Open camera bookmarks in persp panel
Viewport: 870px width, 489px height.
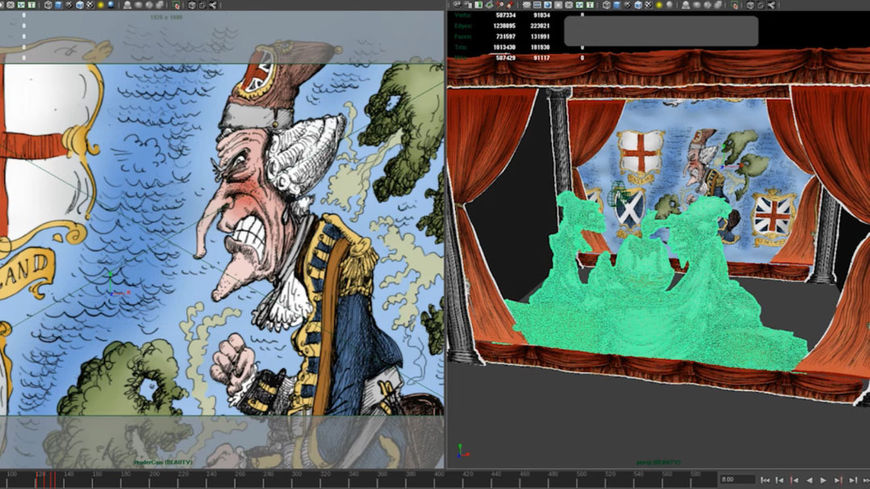pos(478,4)
